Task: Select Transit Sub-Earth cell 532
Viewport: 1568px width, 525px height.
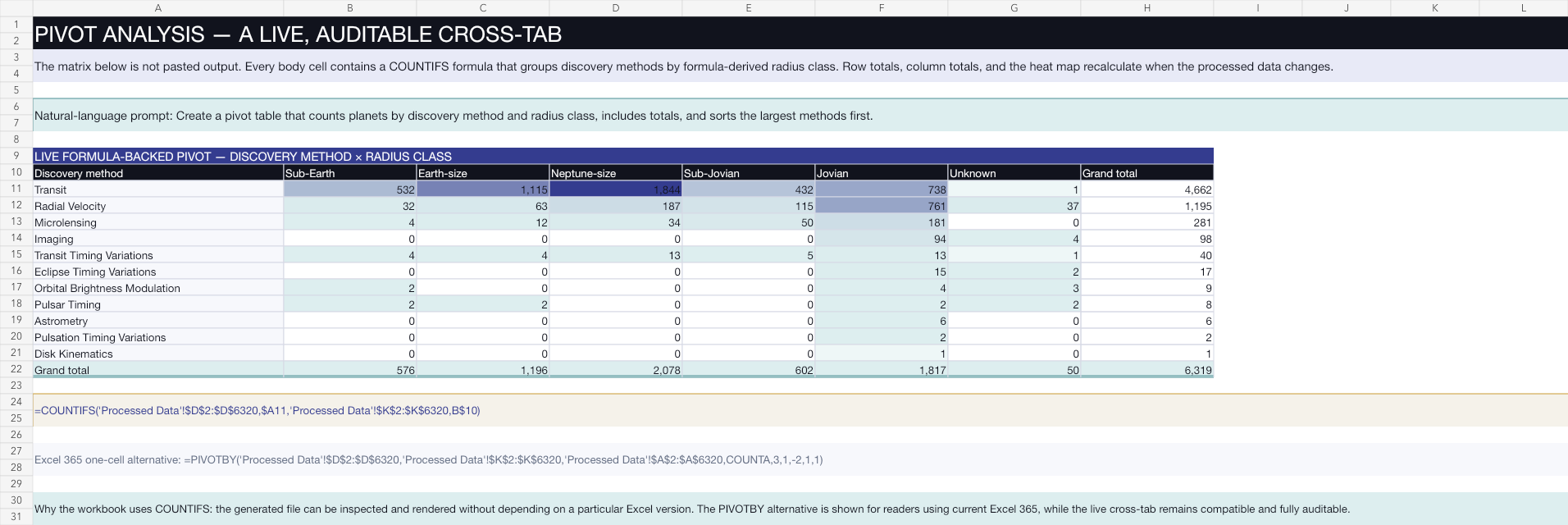Action: point(350,189)
